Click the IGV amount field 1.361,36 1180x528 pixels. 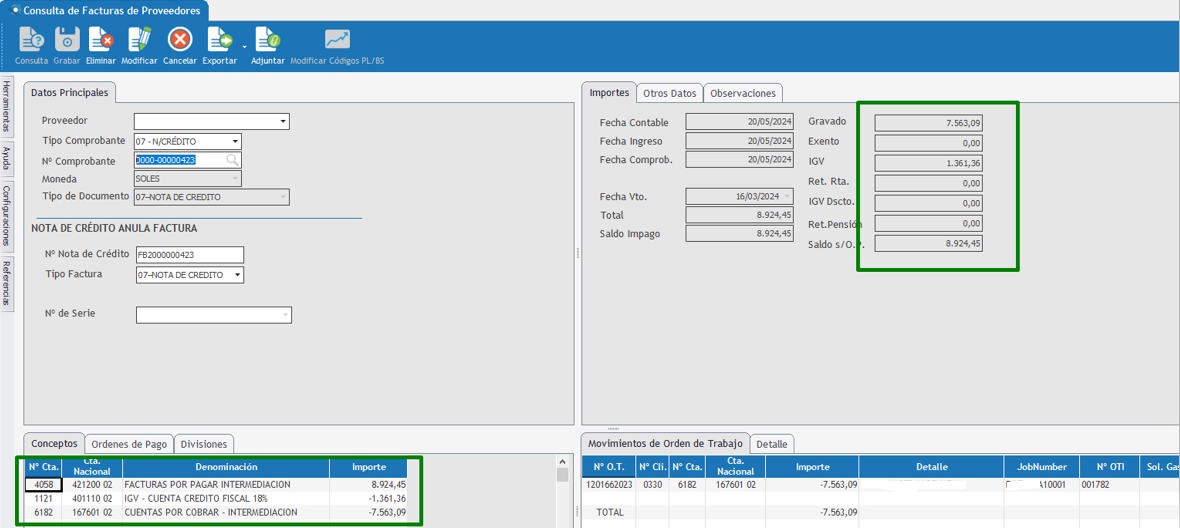coord(929,162)
